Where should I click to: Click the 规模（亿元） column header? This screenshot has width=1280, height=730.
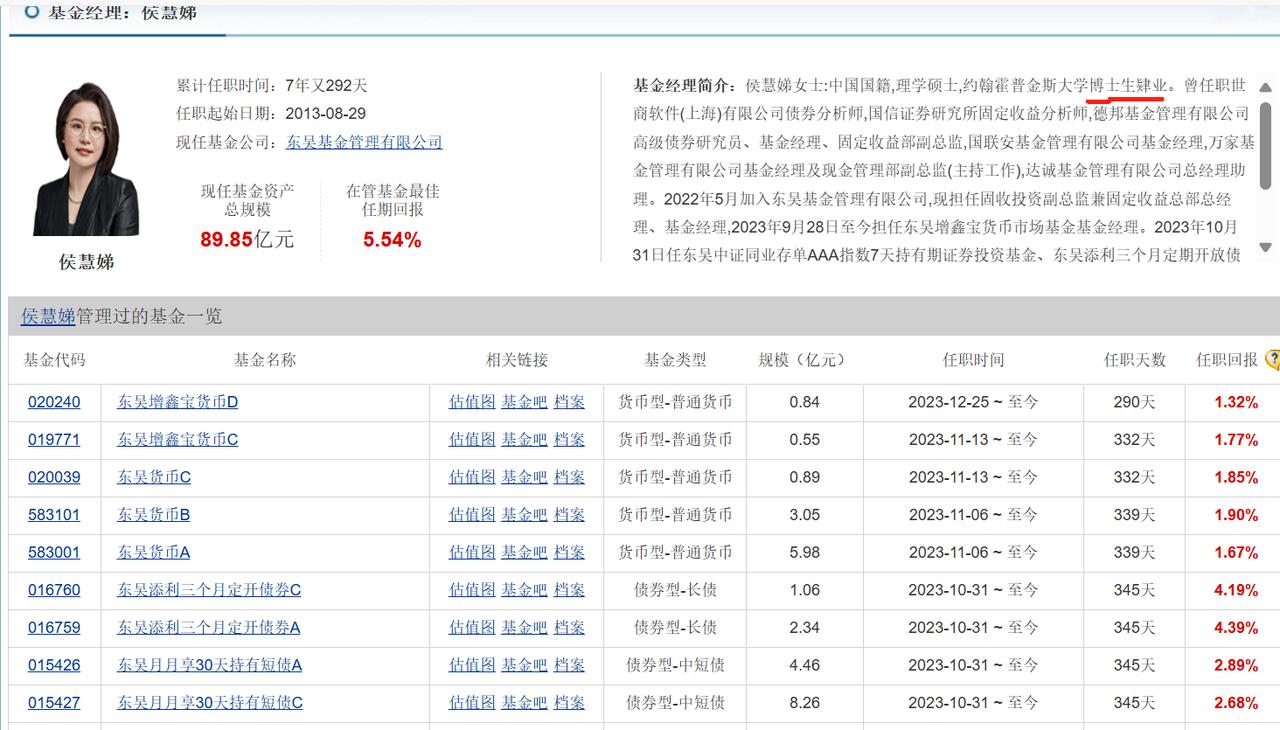pyautogui.click(x=803, y=360)
